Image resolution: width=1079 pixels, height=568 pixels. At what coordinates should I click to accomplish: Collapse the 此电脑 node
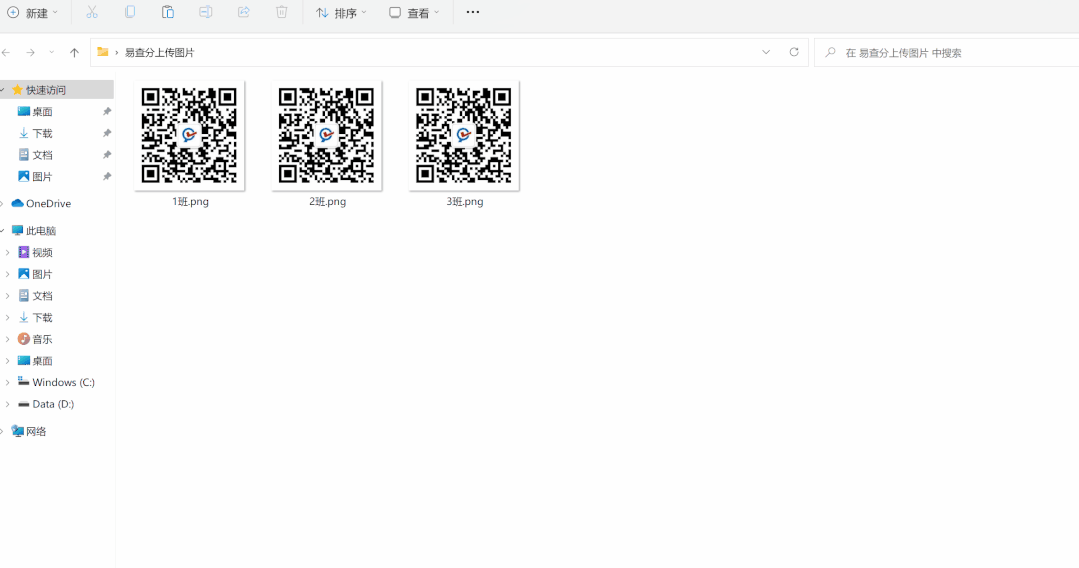(x=3, y=231)
